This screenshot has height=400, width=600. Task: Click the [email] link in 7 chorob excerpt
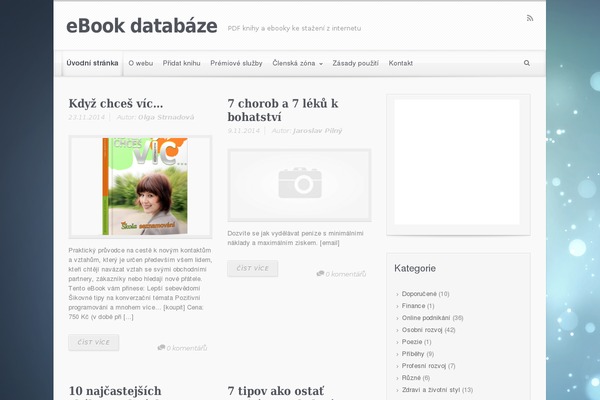click(329, 243)
